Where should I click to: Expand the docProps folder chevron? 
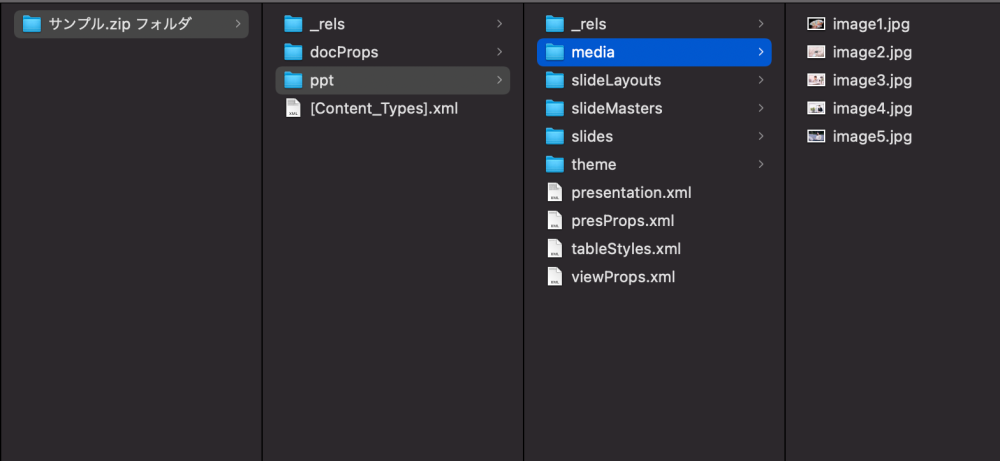(x=499, y=52)
